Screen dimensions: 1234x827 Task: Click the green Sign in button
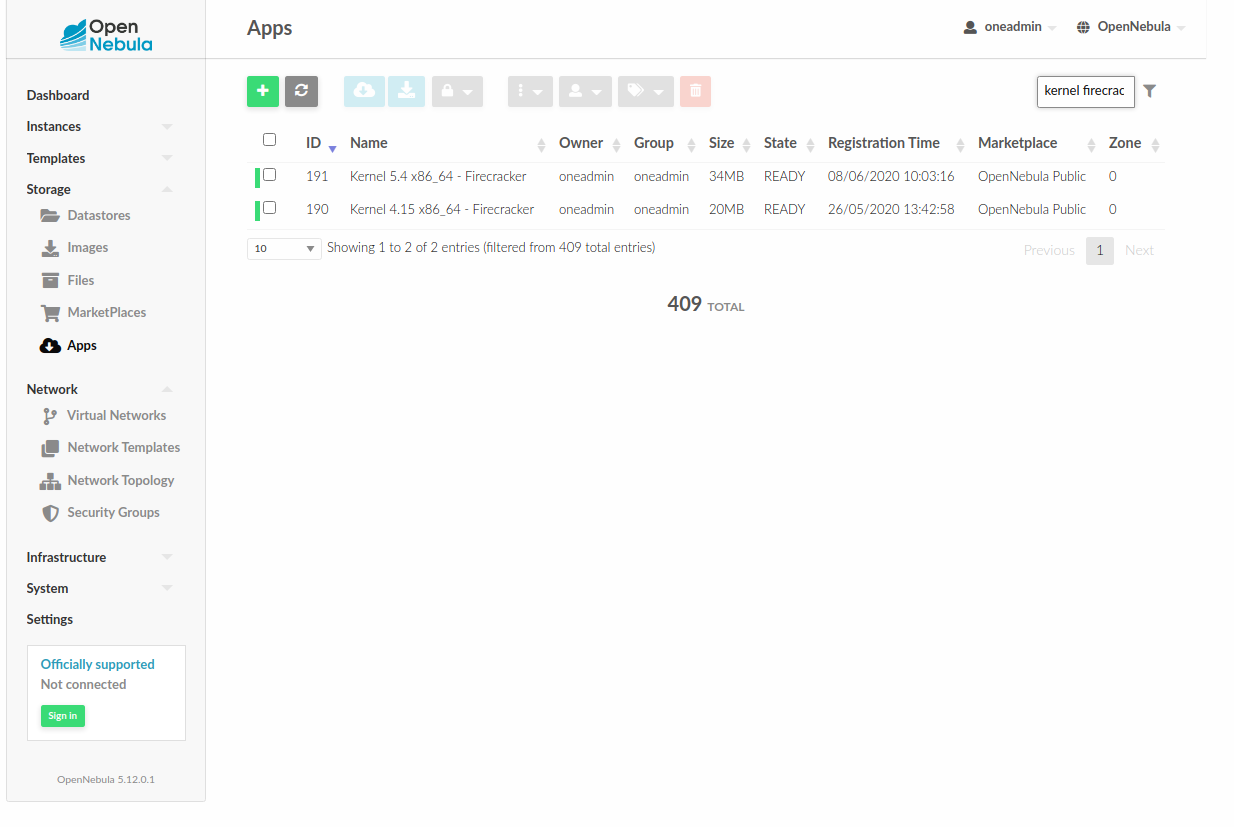click(x=63, y=715)
